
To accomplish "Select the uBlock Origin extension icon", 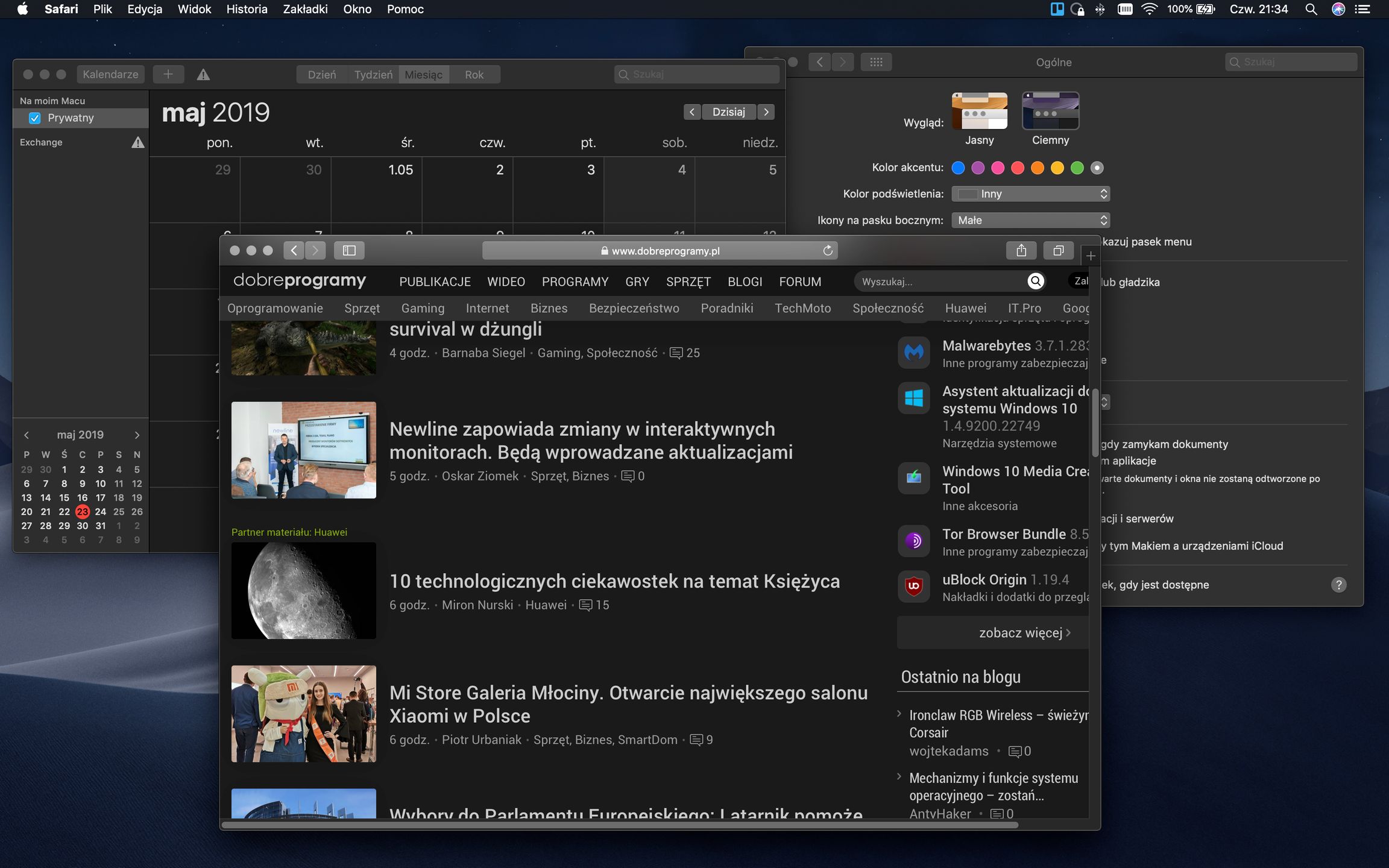I will click(x=914, y=586).
